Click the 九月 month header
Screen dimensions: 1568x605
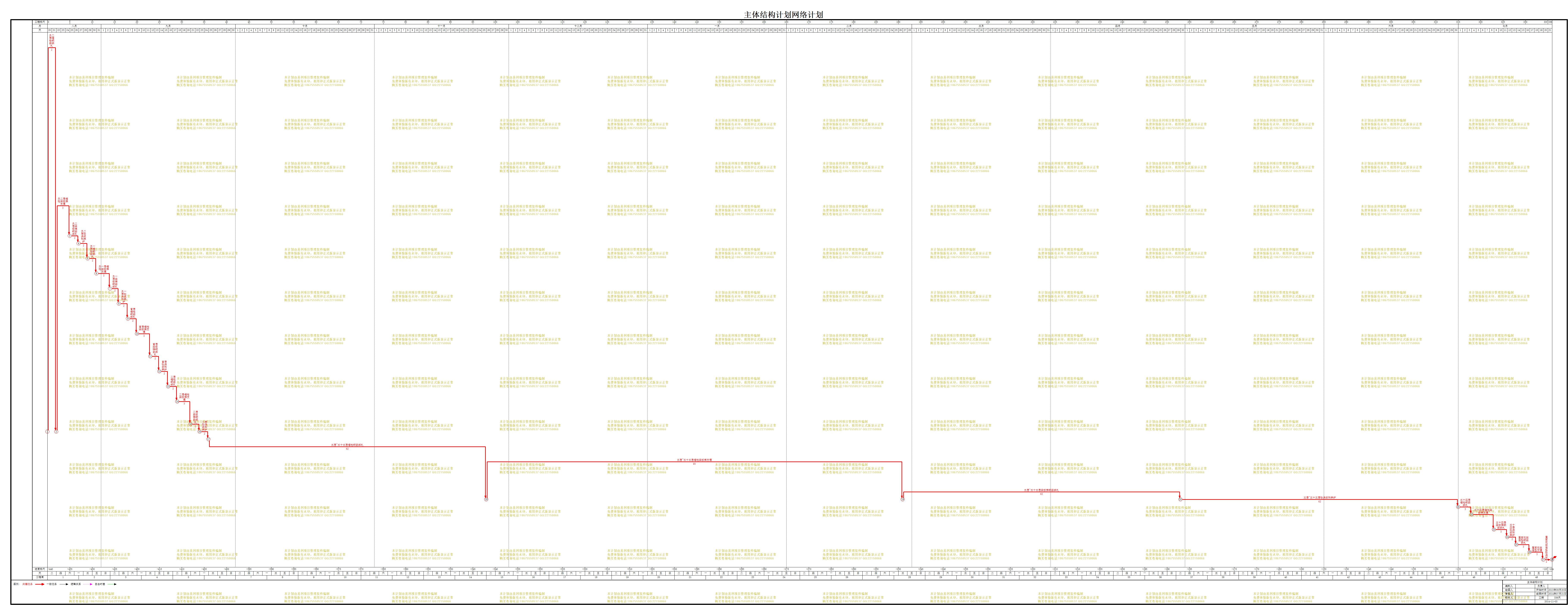point(168,26)
